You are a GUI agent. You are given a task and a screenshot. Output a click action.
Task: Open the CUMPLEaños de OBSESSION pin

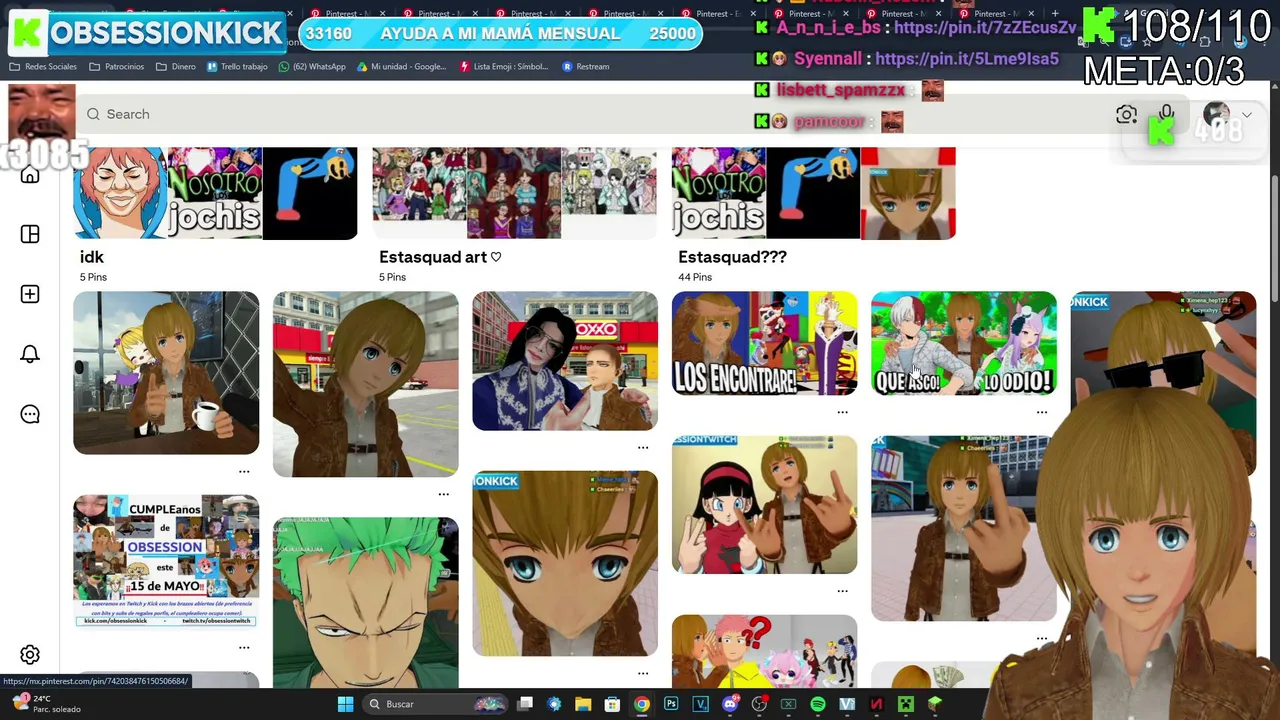coord(166,562)
